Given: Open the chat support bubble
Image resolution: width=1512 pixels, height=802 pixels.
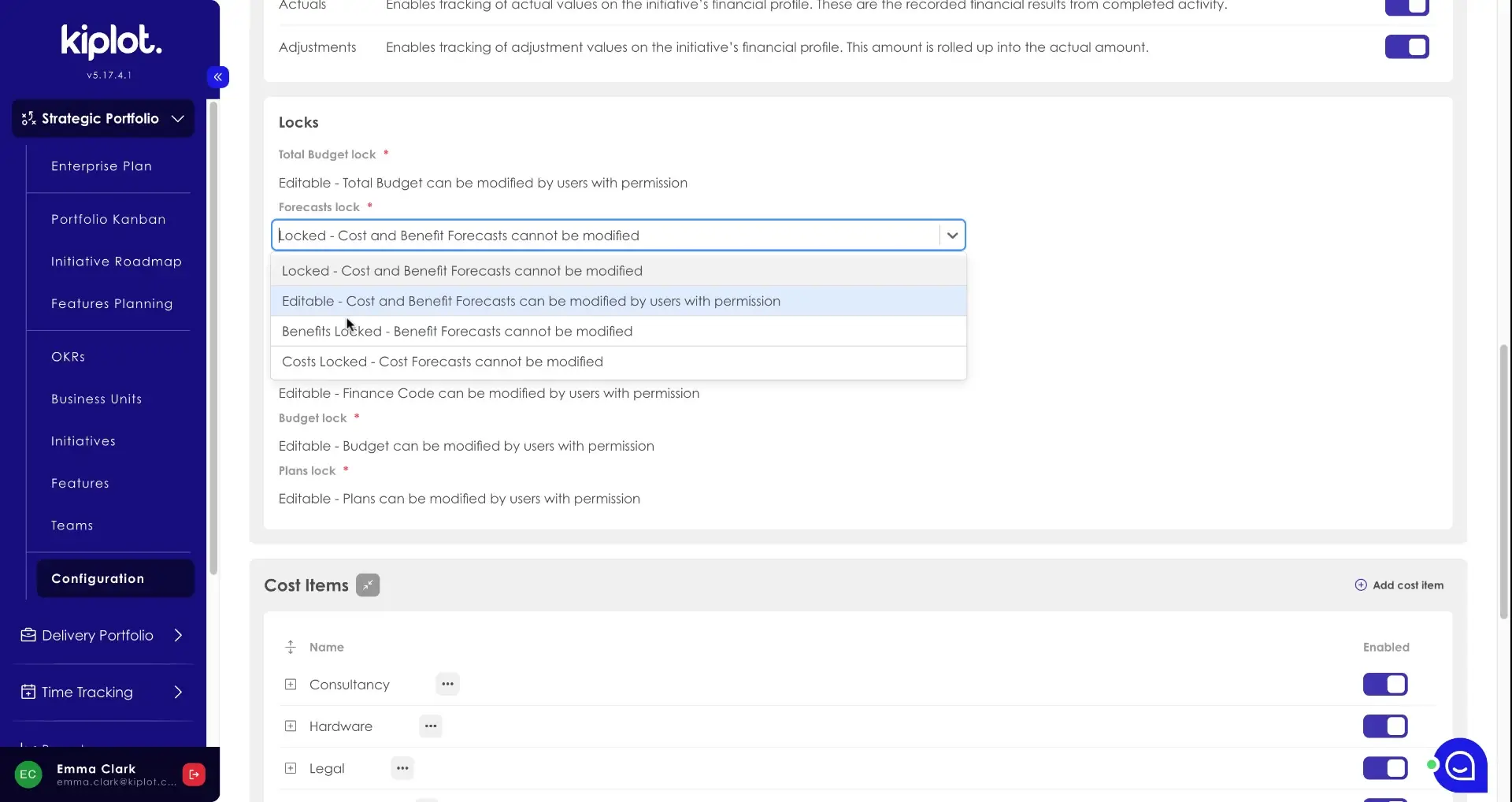Looking at the screenshot, I should tap(1460, 765).
